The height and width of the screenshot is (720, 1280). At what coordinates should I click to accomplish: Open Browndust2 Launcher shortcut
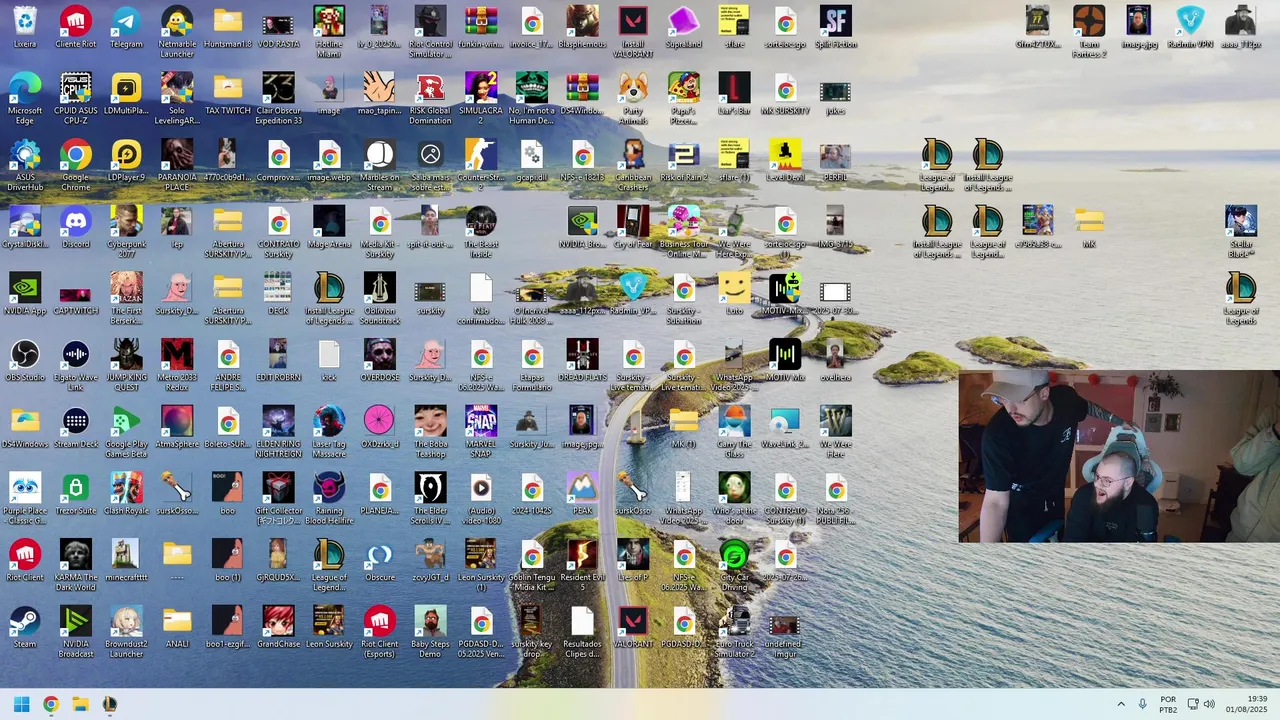(x=126, y=632)
